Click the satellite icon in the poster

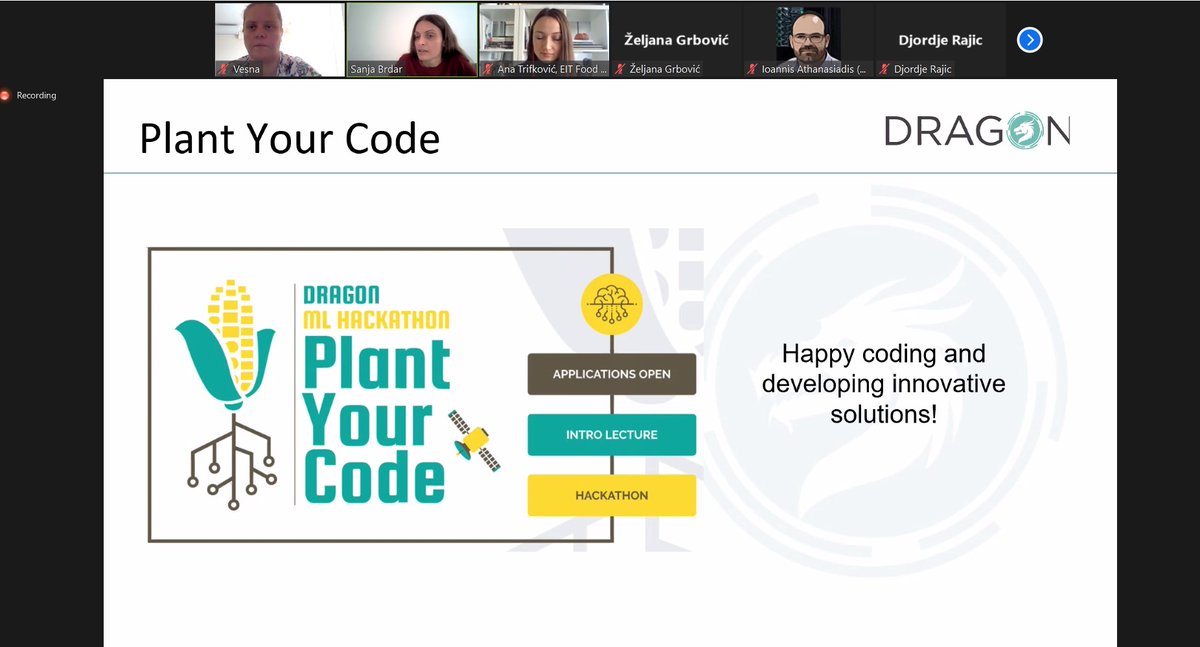(475, 441)
